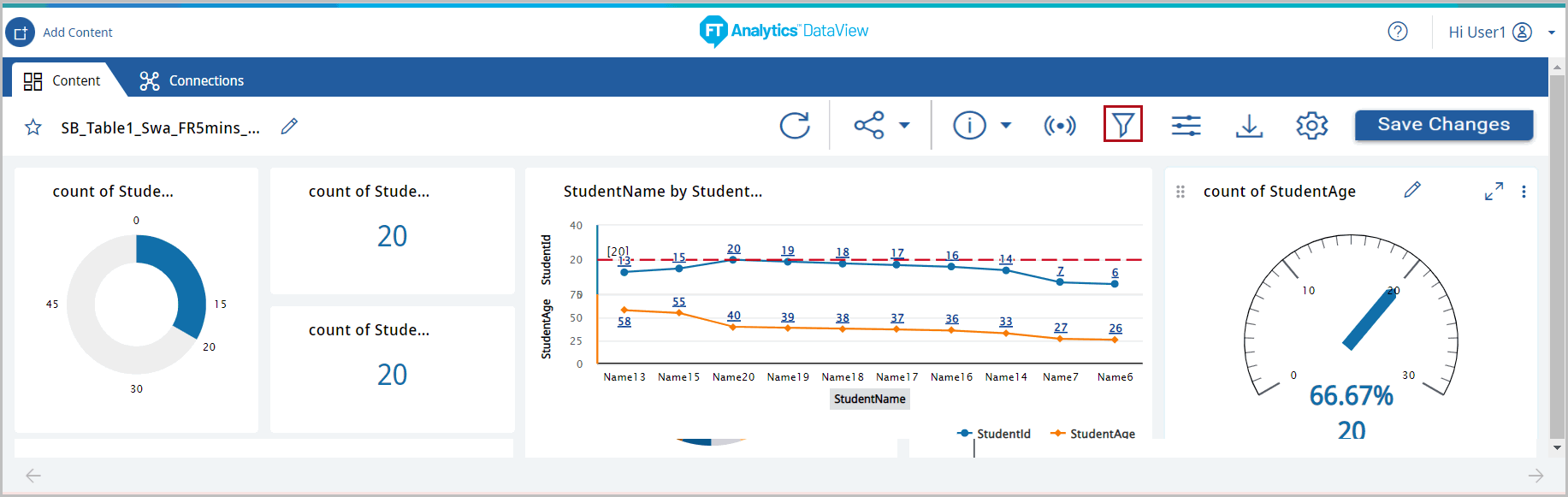
Task: Open the gear settings icon
Action: [1311, 126]
